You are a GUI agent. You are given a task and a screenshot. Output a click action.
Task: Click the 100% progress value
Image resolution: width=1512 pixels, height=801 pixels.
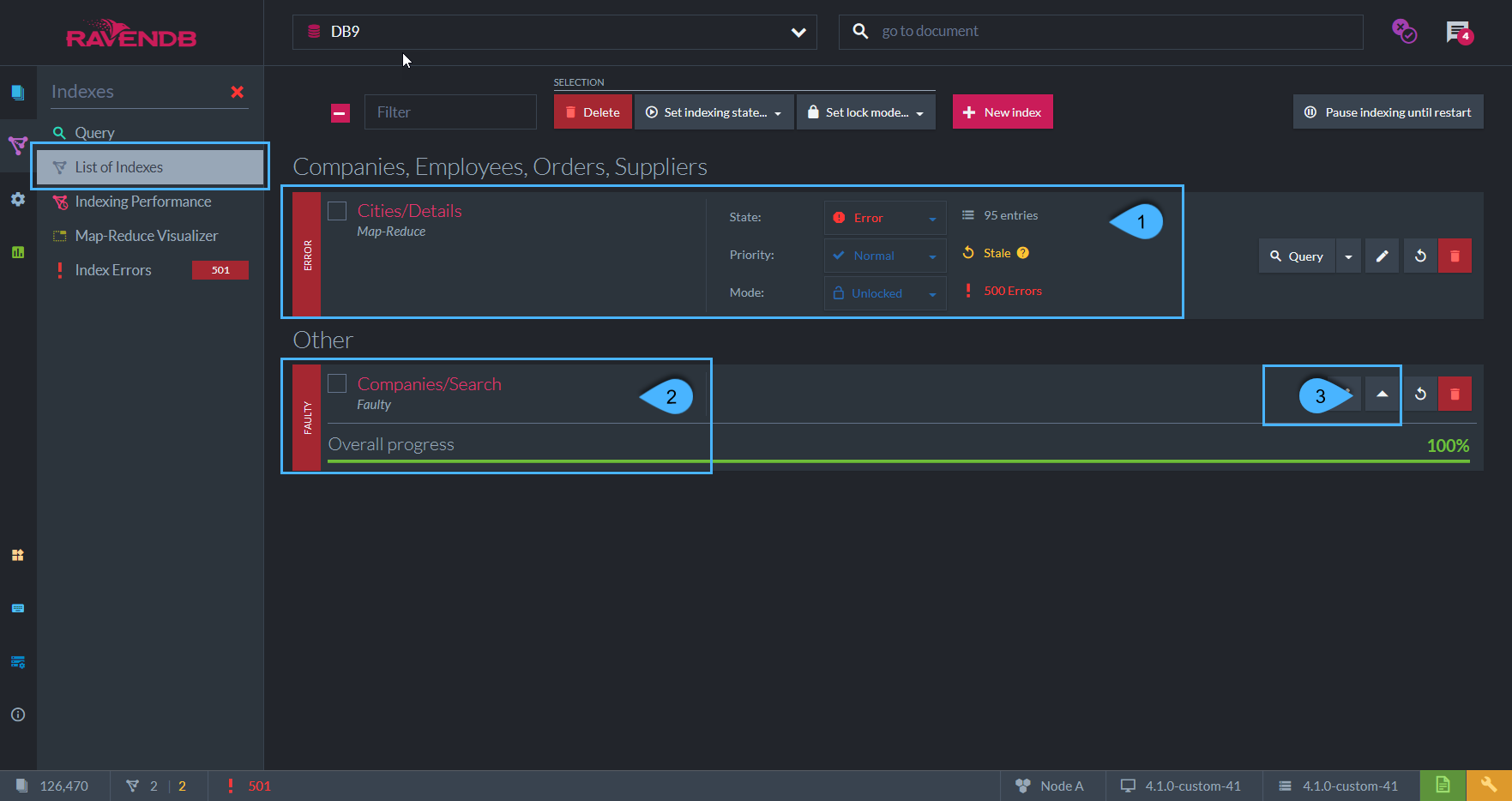tap(1448, 446)
